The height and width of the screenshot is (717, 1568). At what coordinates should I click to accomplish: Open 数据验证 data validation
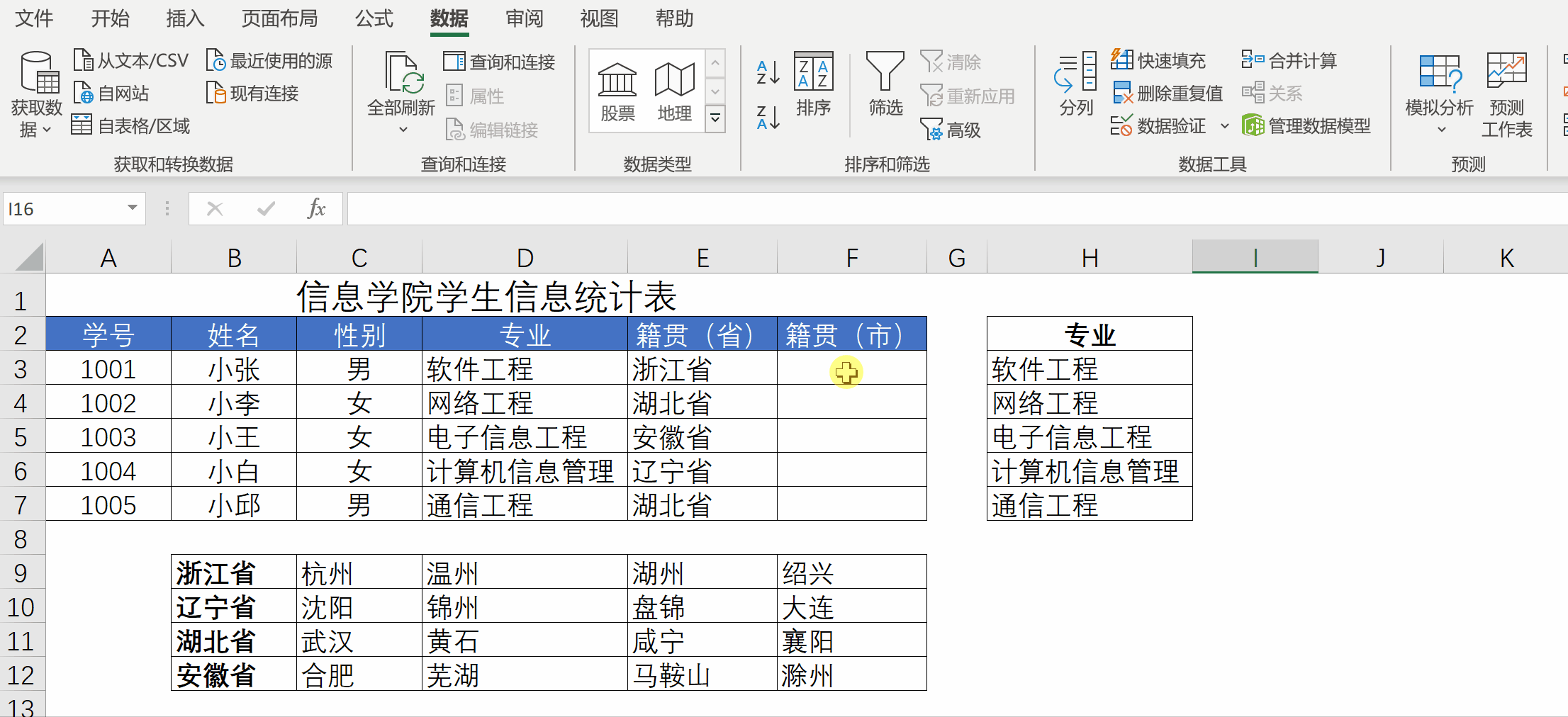coord(1158,126)
